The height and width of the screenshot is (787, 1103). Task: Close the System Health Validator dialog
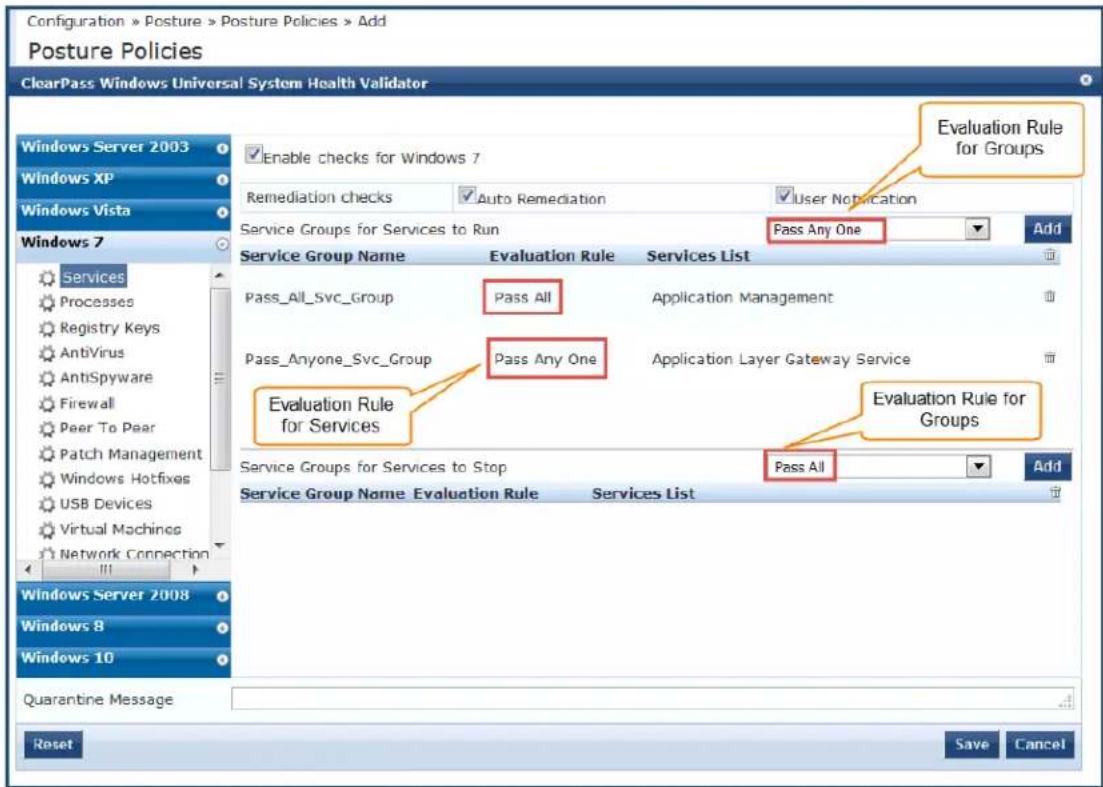(1086, 81)
